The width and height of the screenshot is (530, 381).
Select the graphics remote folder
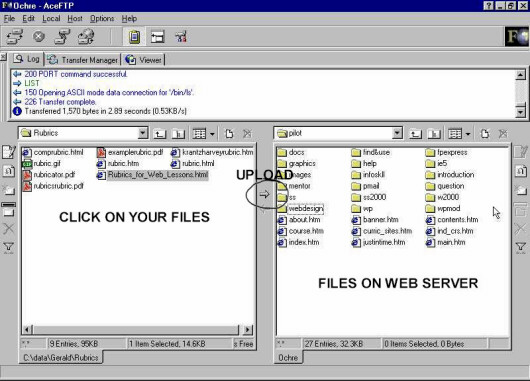coord(297,164)
